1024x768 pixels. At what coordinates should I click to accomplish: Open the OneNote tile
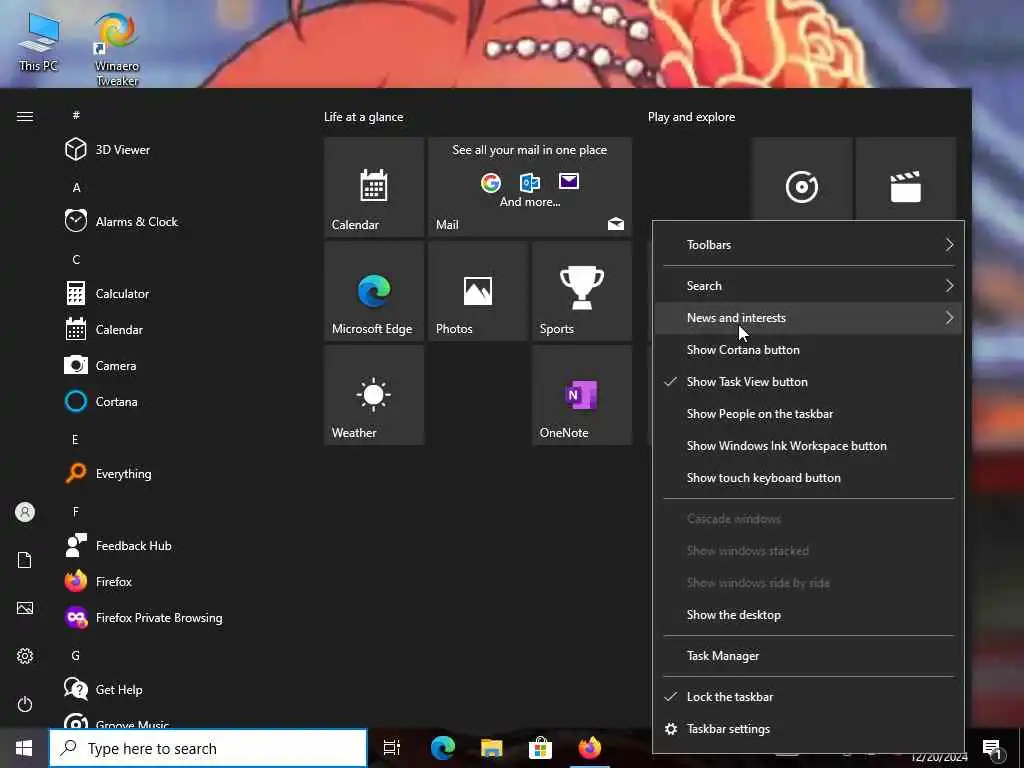[x=582, y=395]
